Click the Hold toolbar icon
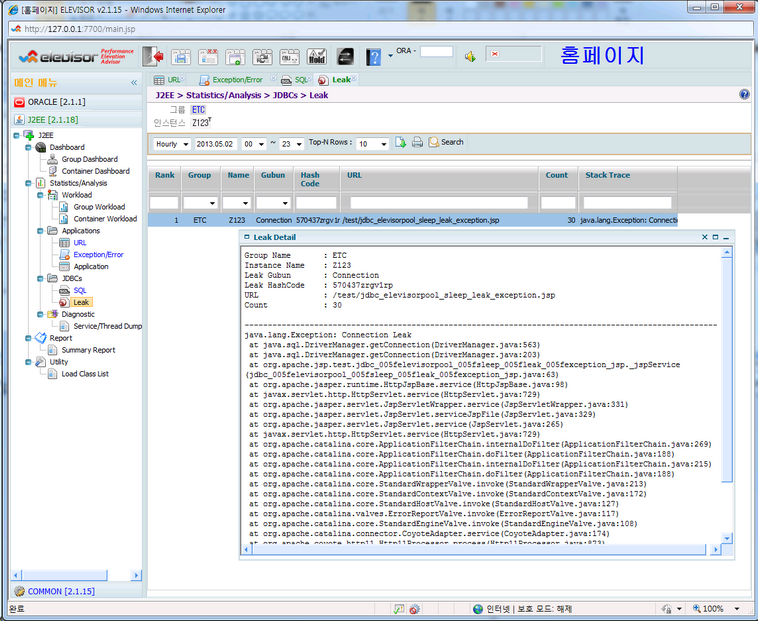Image resolution: width=758 pixels, height=621 pixels. [317, 57]
